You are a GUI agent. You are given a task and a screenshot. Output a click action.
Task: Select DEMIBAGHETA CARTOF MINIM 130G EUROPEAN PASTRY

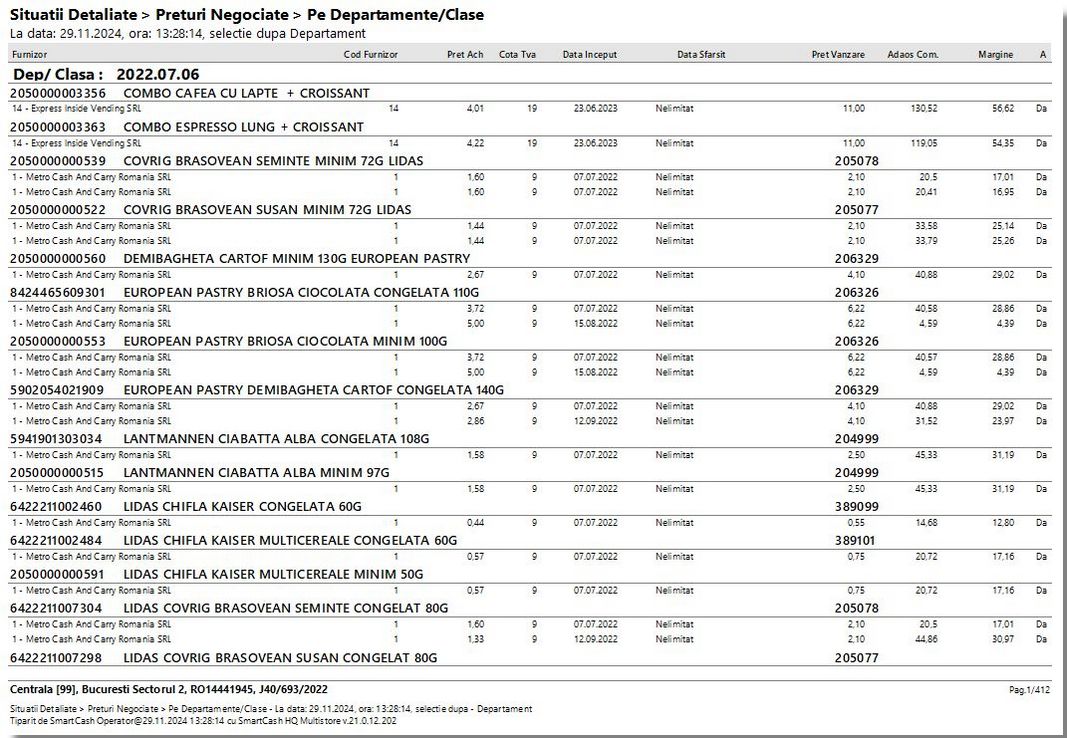(x=297, y=258)
